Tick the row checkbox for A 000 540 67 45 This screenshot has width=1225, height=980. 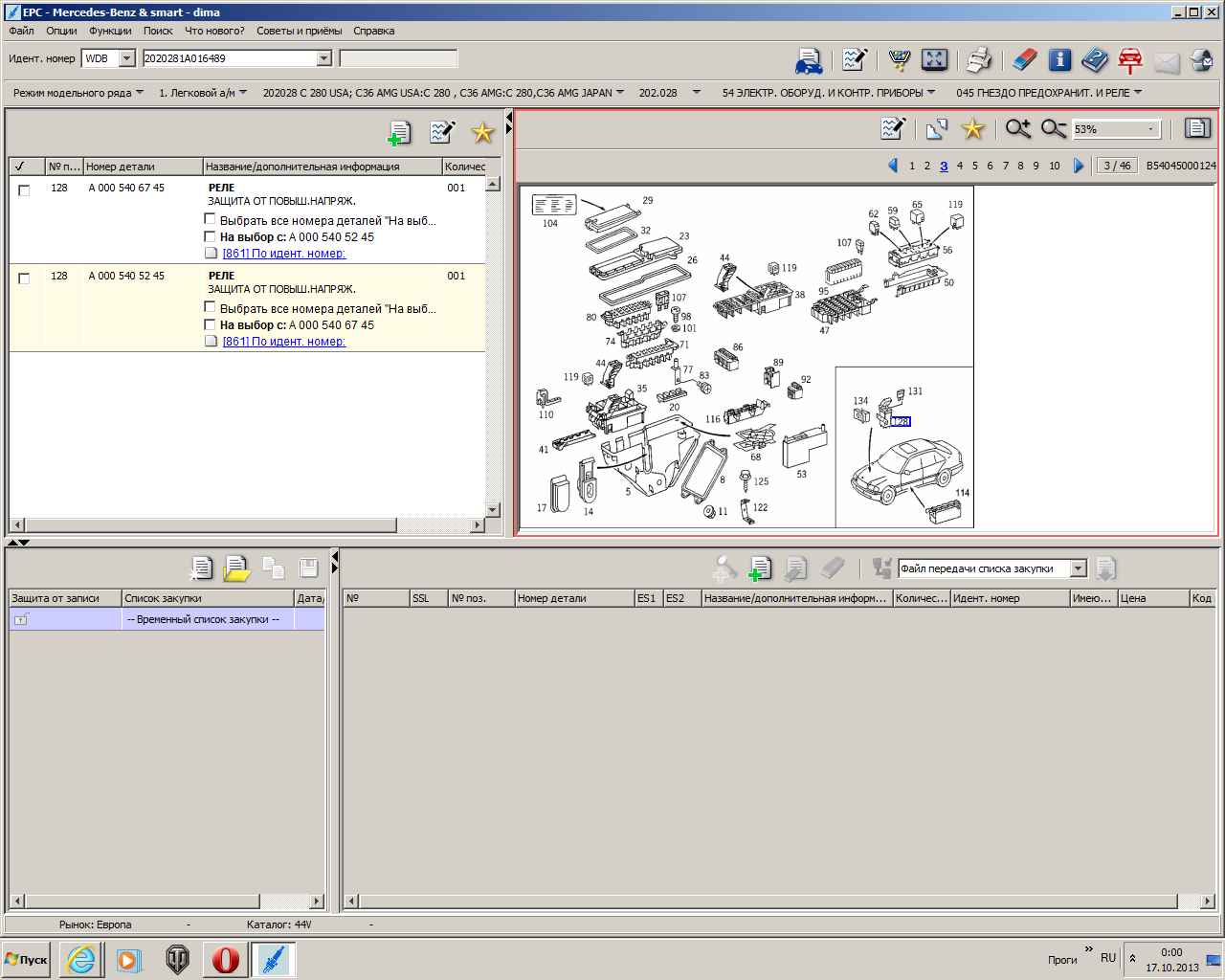[x=24, y=190]
